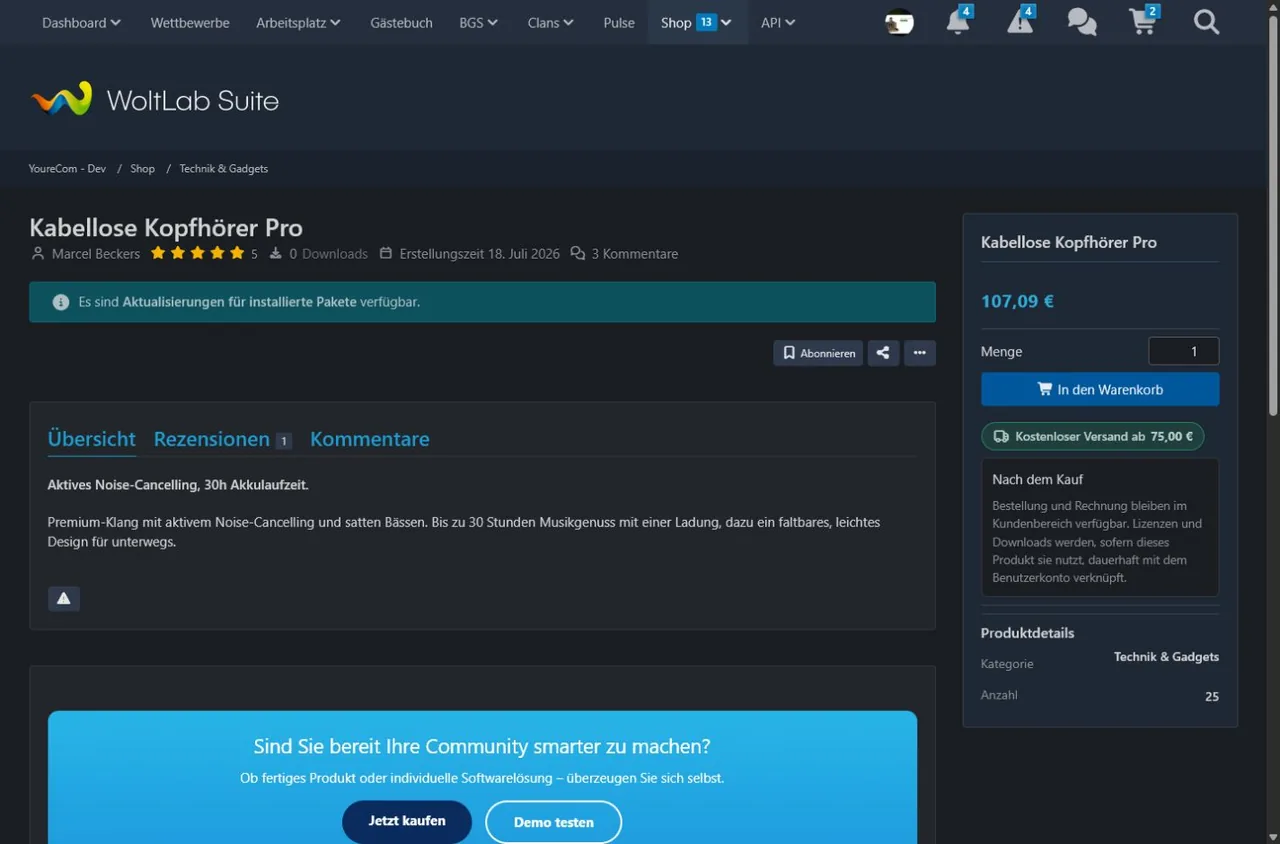Click the share icon button
Image resolution: width=1280 pixels, height=844 pixels.
[x=883, y=353]
